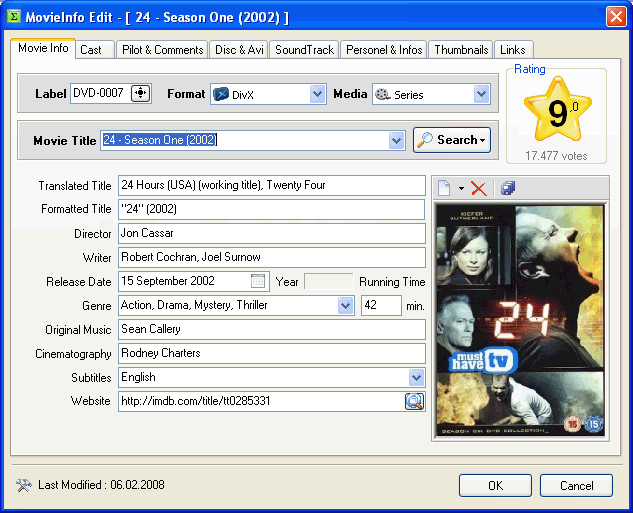
Task: Click the empty Year field
Action: [x=328, y=281]
